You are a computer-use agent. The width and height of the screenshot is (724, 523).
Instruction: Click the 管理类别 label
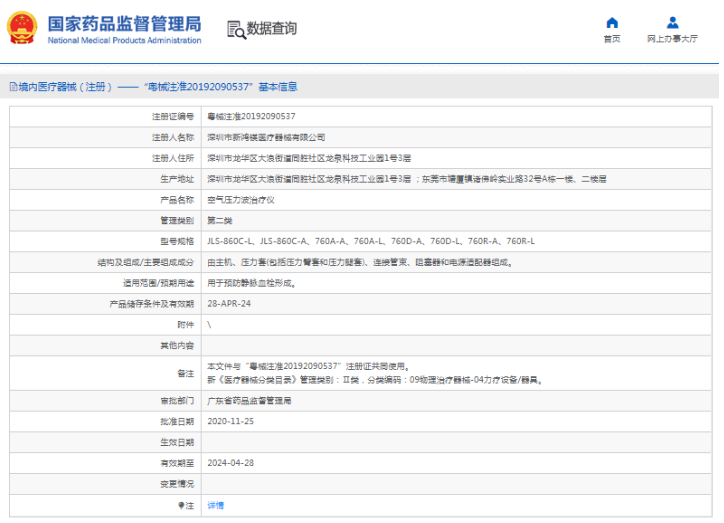click(177, 221)
